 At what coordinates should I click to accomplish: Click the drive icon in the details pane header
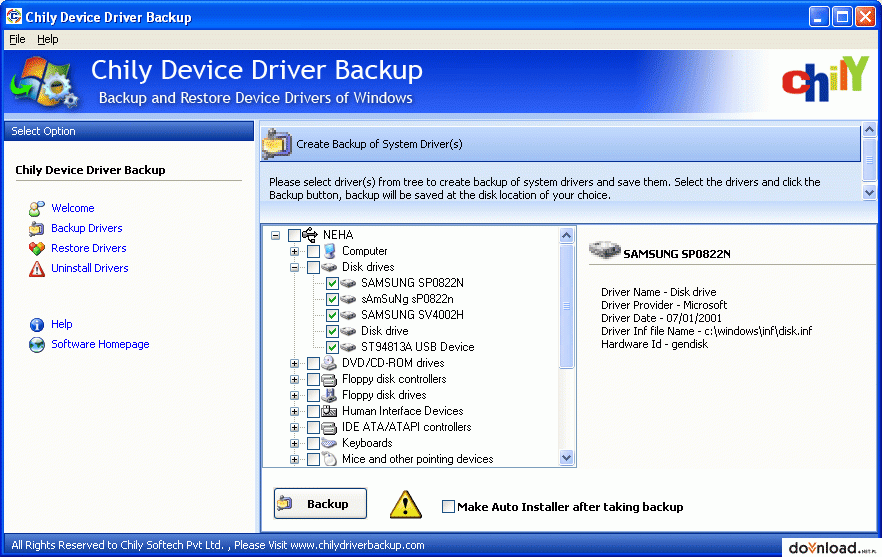click(x=605, y=249)
